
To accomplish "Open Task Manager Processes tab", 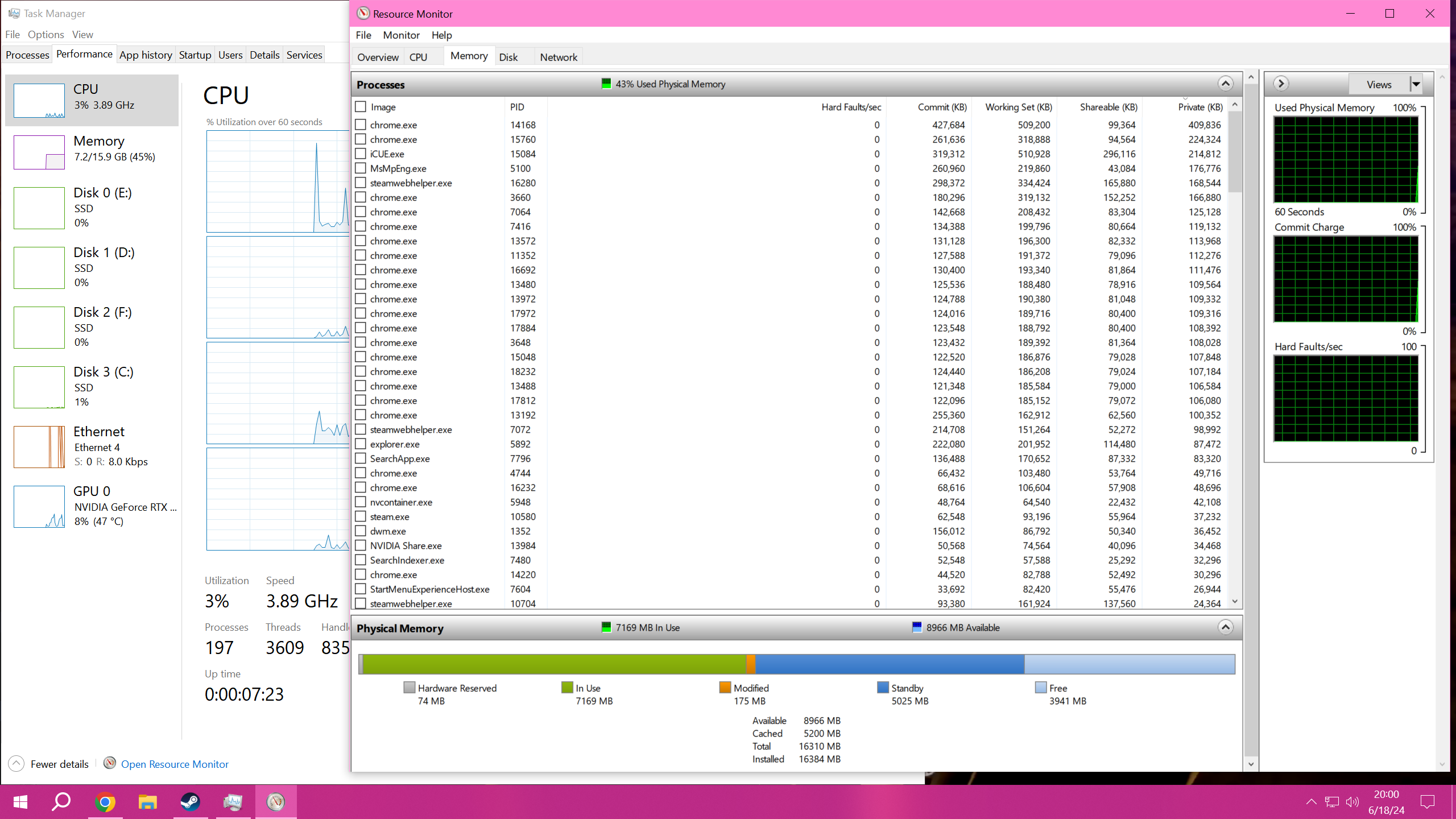I will (27, 55).
